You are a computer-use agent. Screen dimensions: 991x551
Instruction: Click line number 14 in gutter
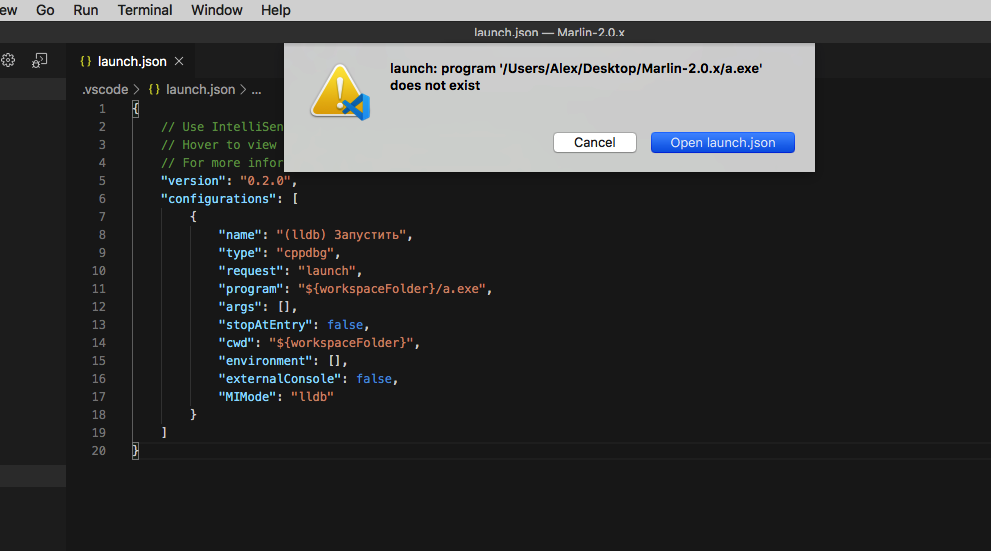point(99,342)
